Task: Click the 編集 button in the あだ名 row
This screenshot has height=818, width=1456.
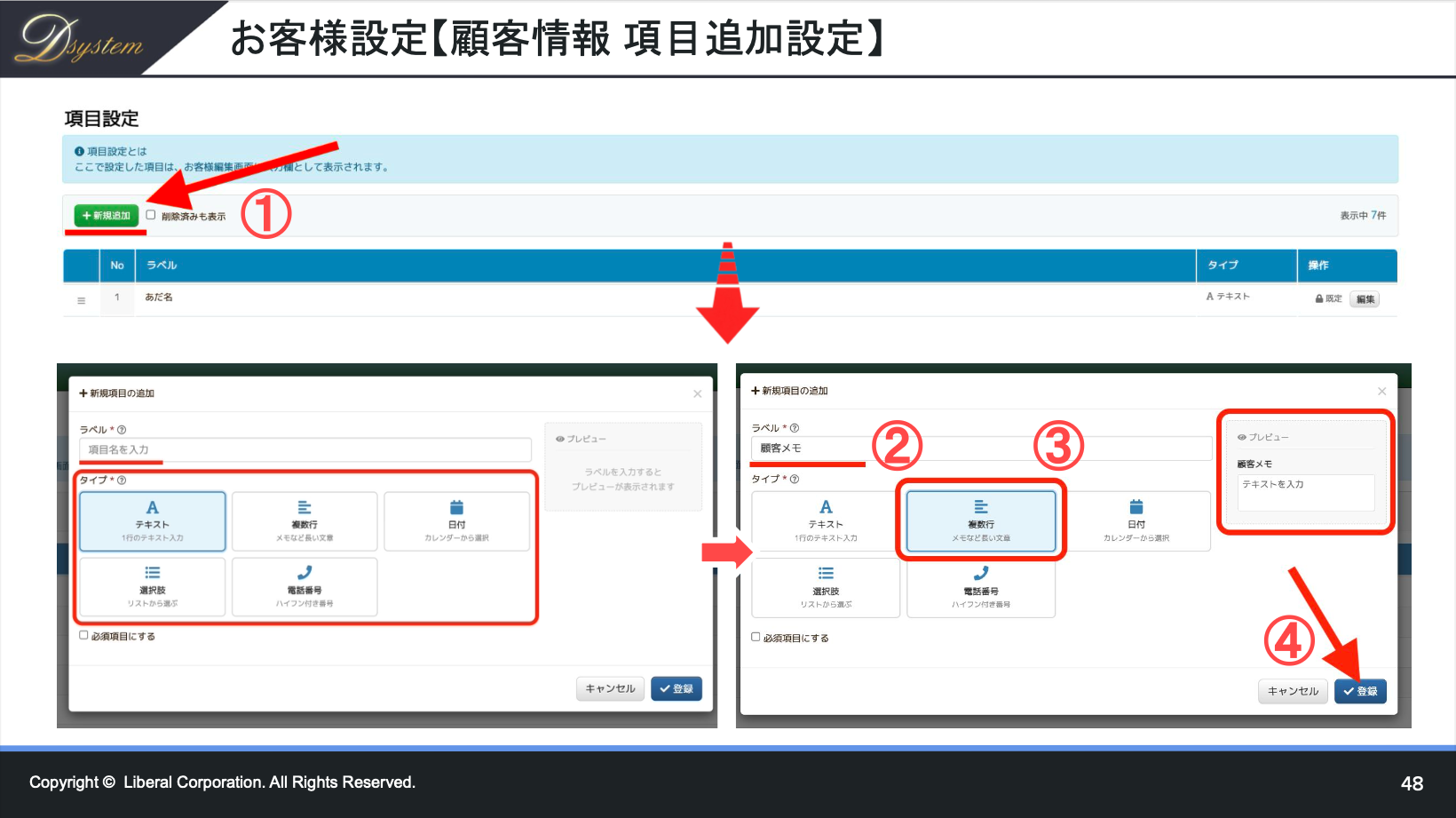Action: click(1365, 299)
